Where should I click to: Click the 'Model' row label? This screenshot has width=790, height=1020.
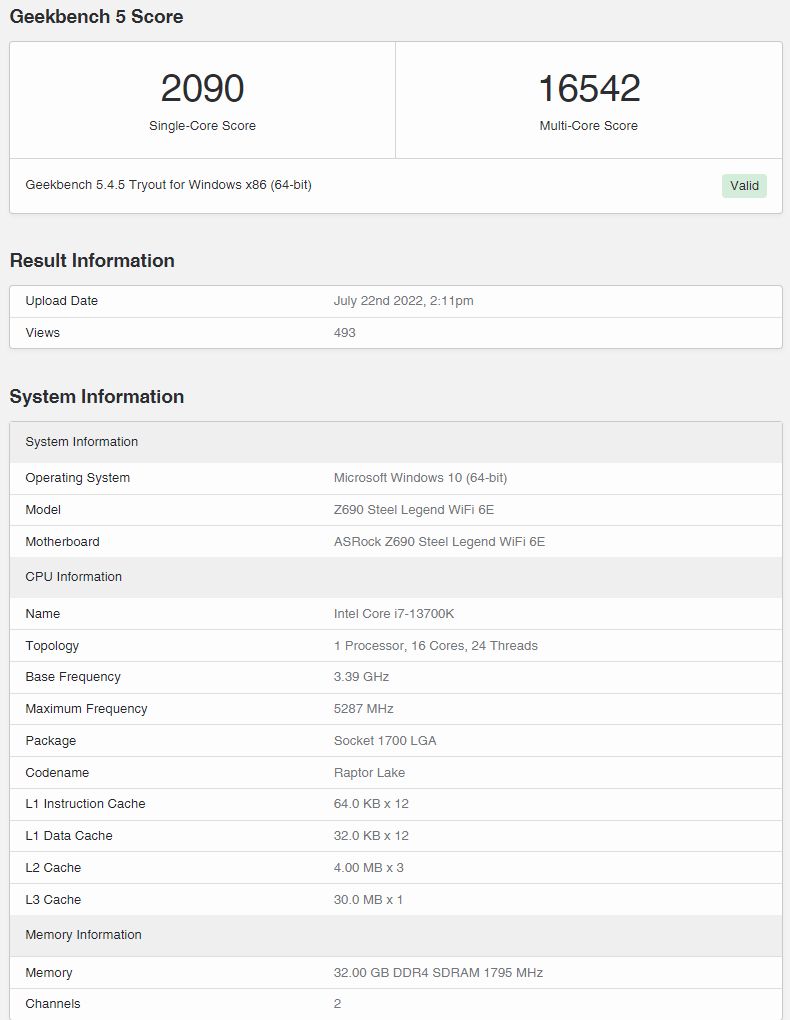point(43,509)
